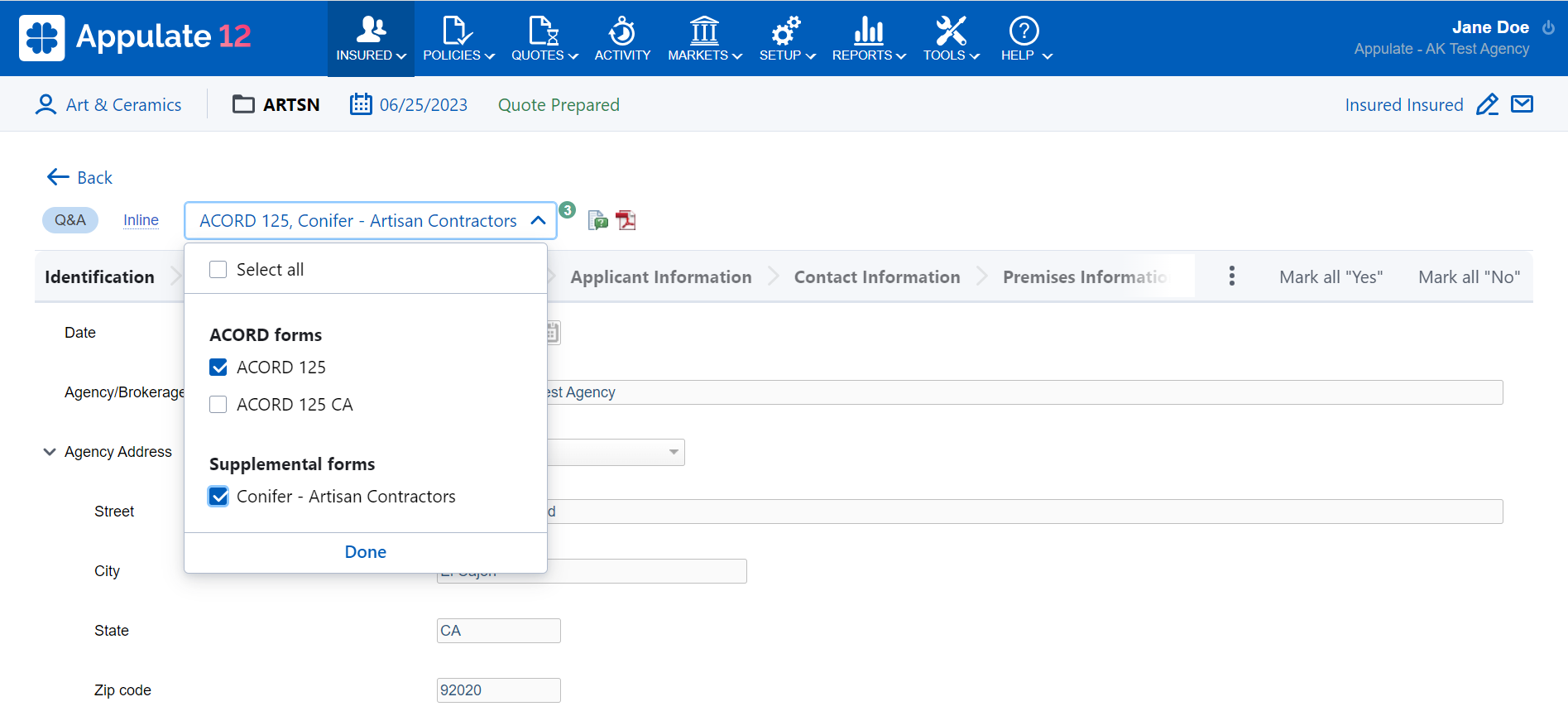Image resolution: width=1568 pixels, height=716 pixels.
Task: Open the three-dot sections menu
Action: pos(1232,276)
